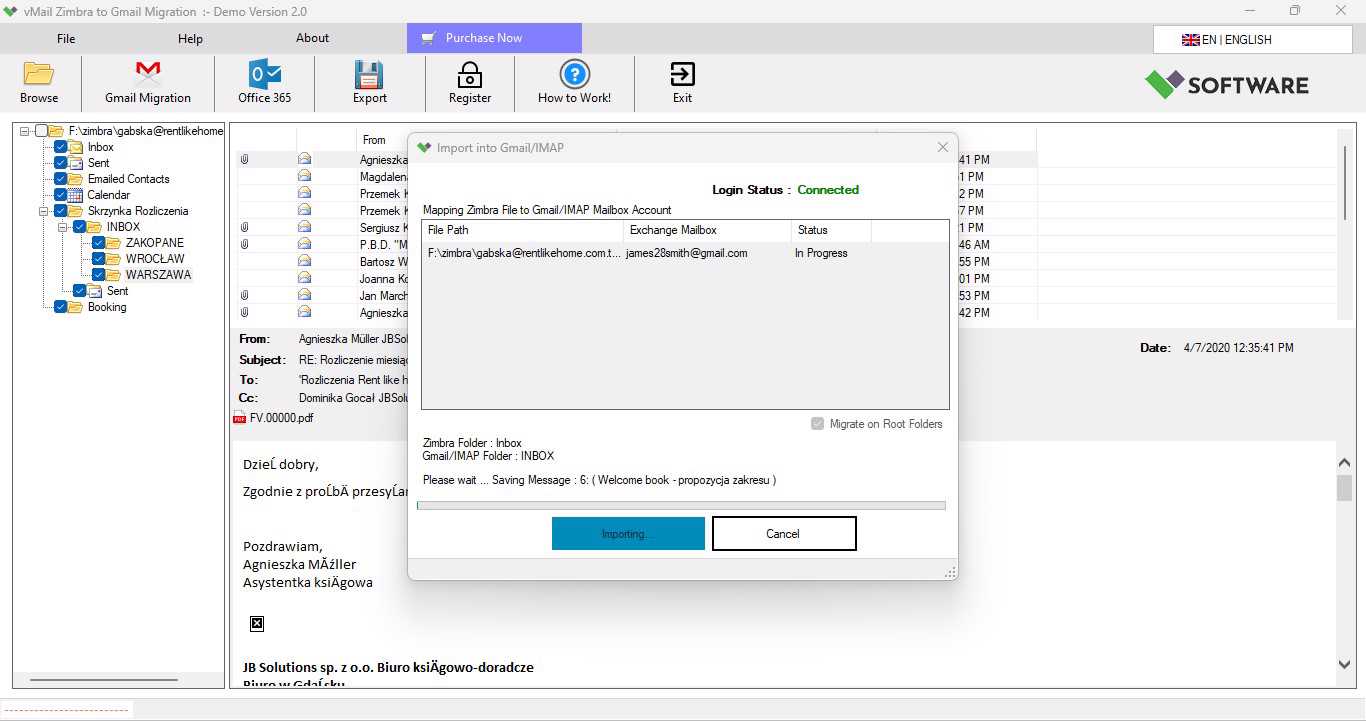Screen dimensions: 1366x721
Task: Click envelope icon on the Joanna row
Action: 304,278
